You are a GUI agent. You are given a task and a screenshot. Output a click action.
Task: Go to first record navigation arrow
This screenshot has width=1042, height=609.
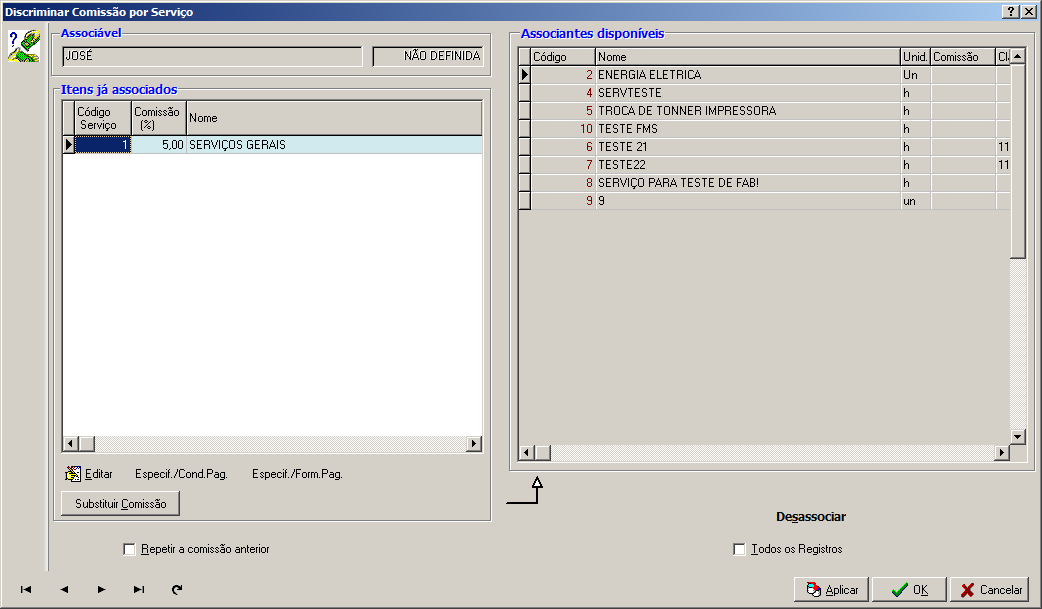[26, 590]
